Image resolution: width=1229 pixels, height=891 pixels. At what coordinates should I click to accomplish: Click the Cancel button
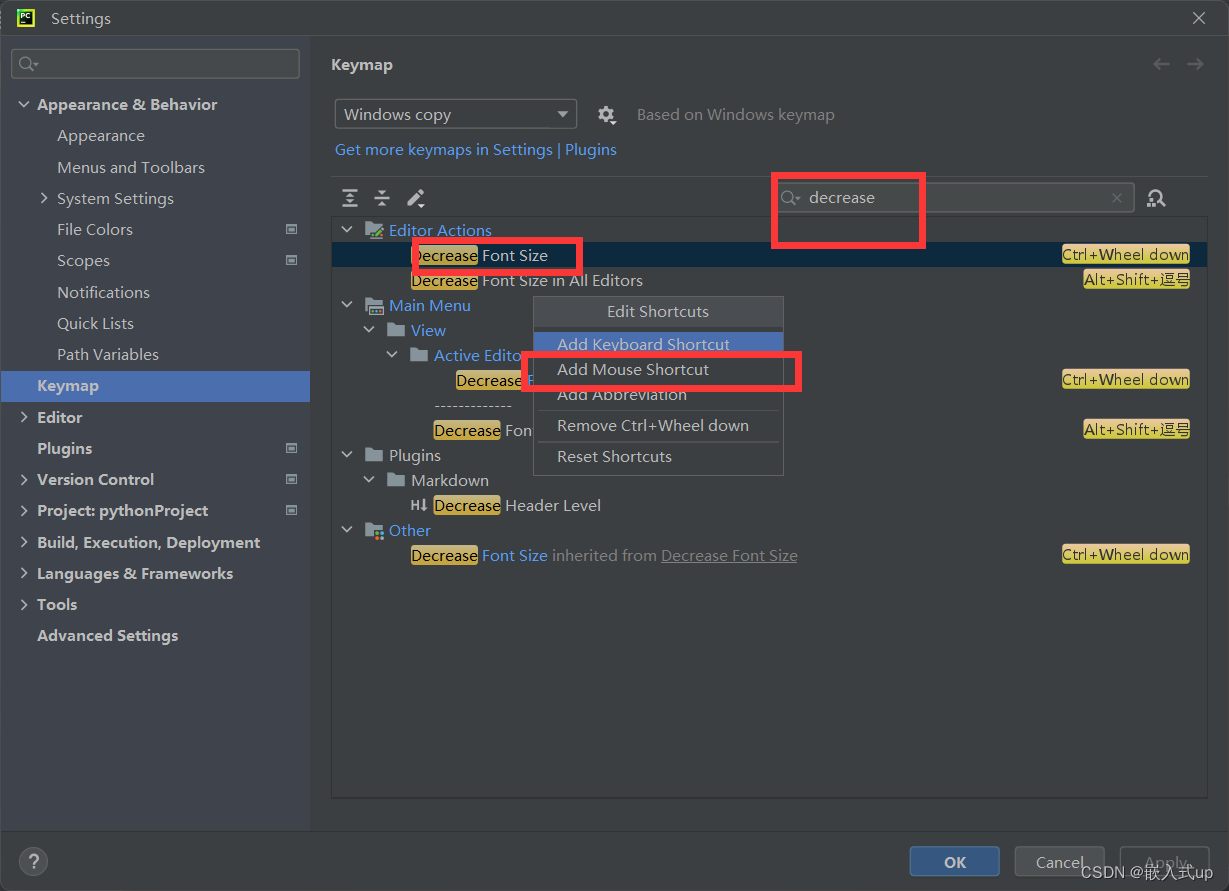click(1060, 862)
